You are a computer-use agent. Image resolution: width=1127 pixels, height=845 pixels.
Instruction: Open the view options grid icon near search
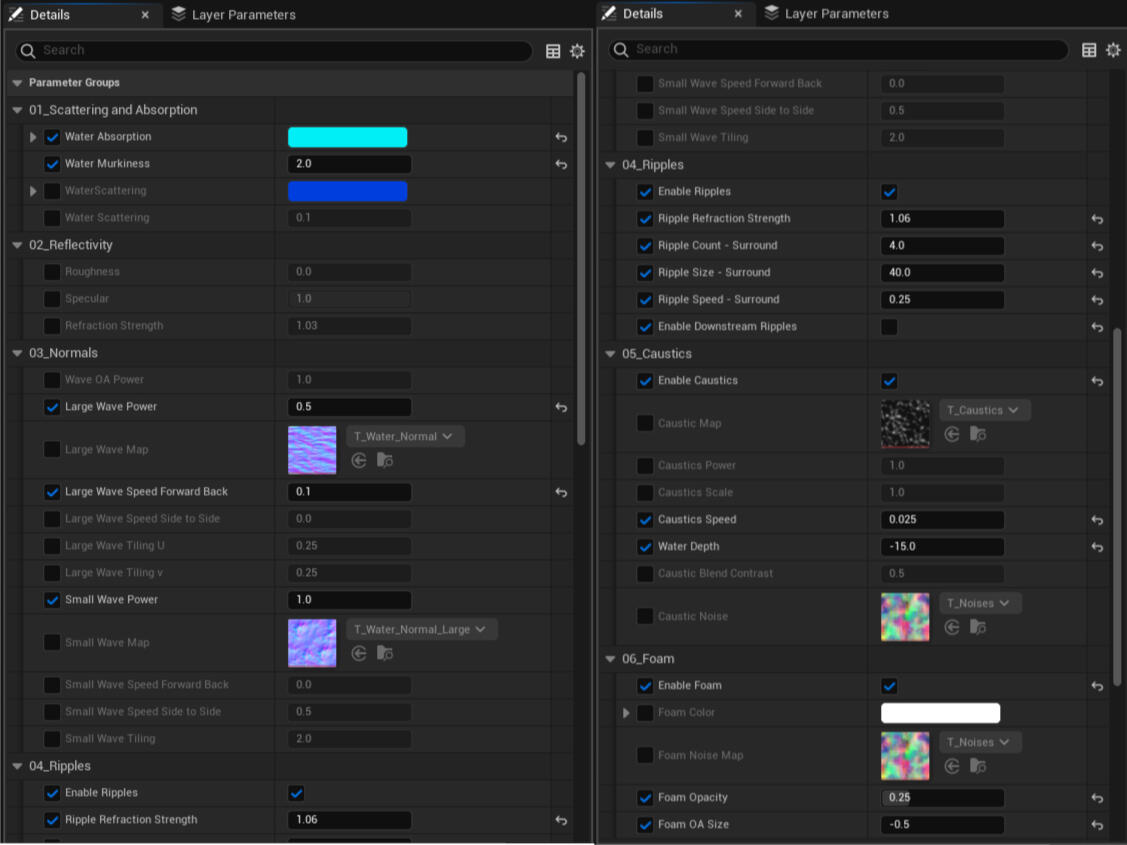coord(553,51)
